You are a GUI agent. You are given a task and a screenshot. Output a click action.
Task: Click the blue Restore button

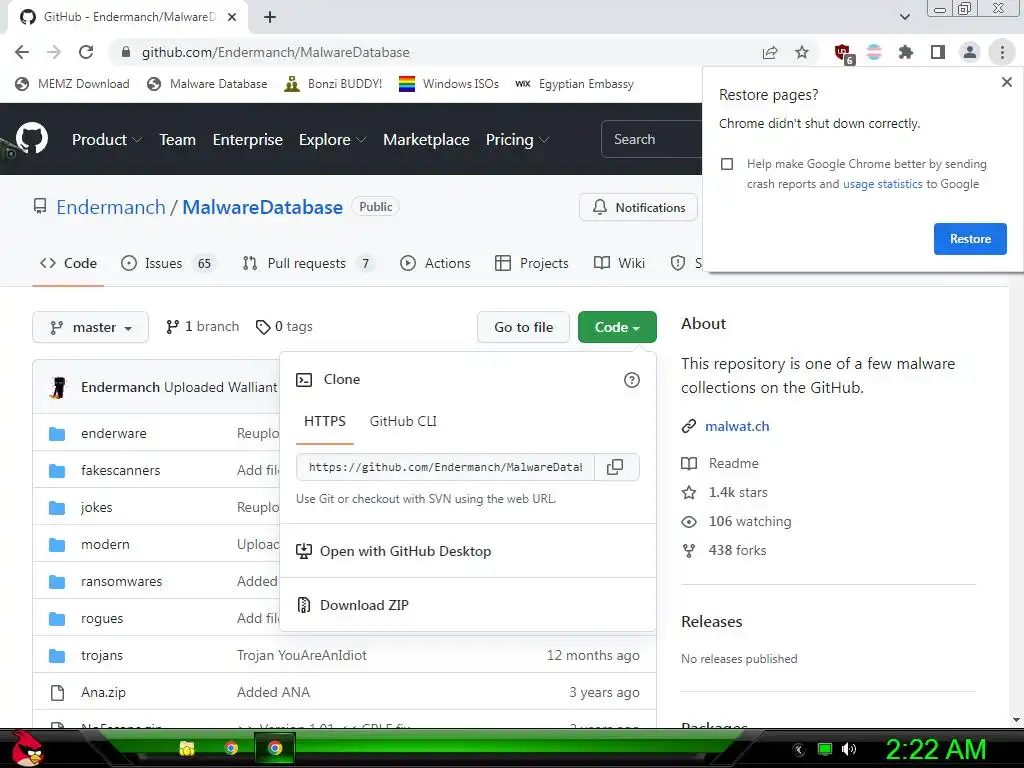point(970,239)
